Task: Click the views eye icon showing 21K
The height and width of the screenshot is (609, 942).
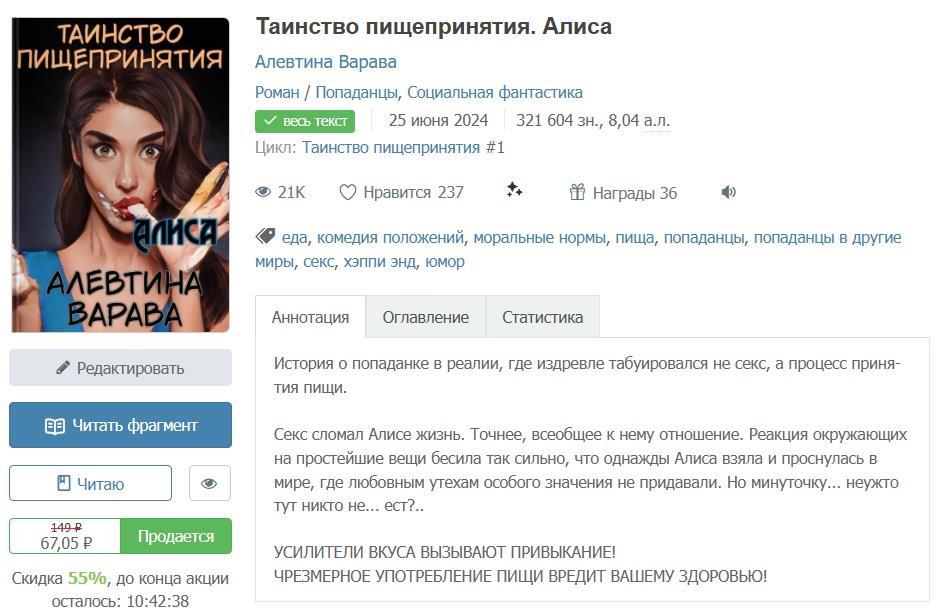Action: click(263, 192)
